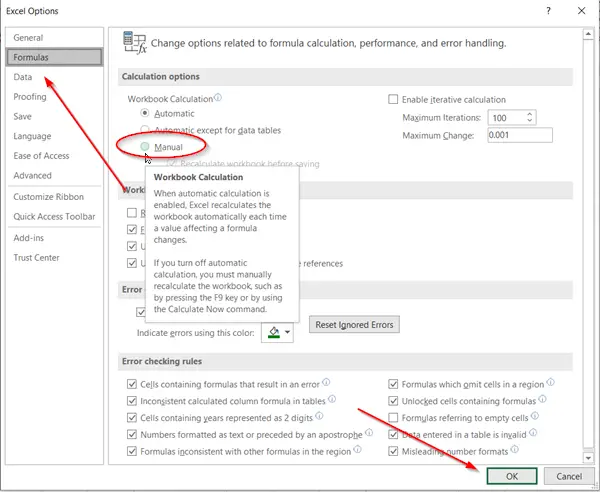Image resolution: width=600 pixels, height=492 pixels.
Task: Enable iterative calculation checkbox
Action: (393, 99)
